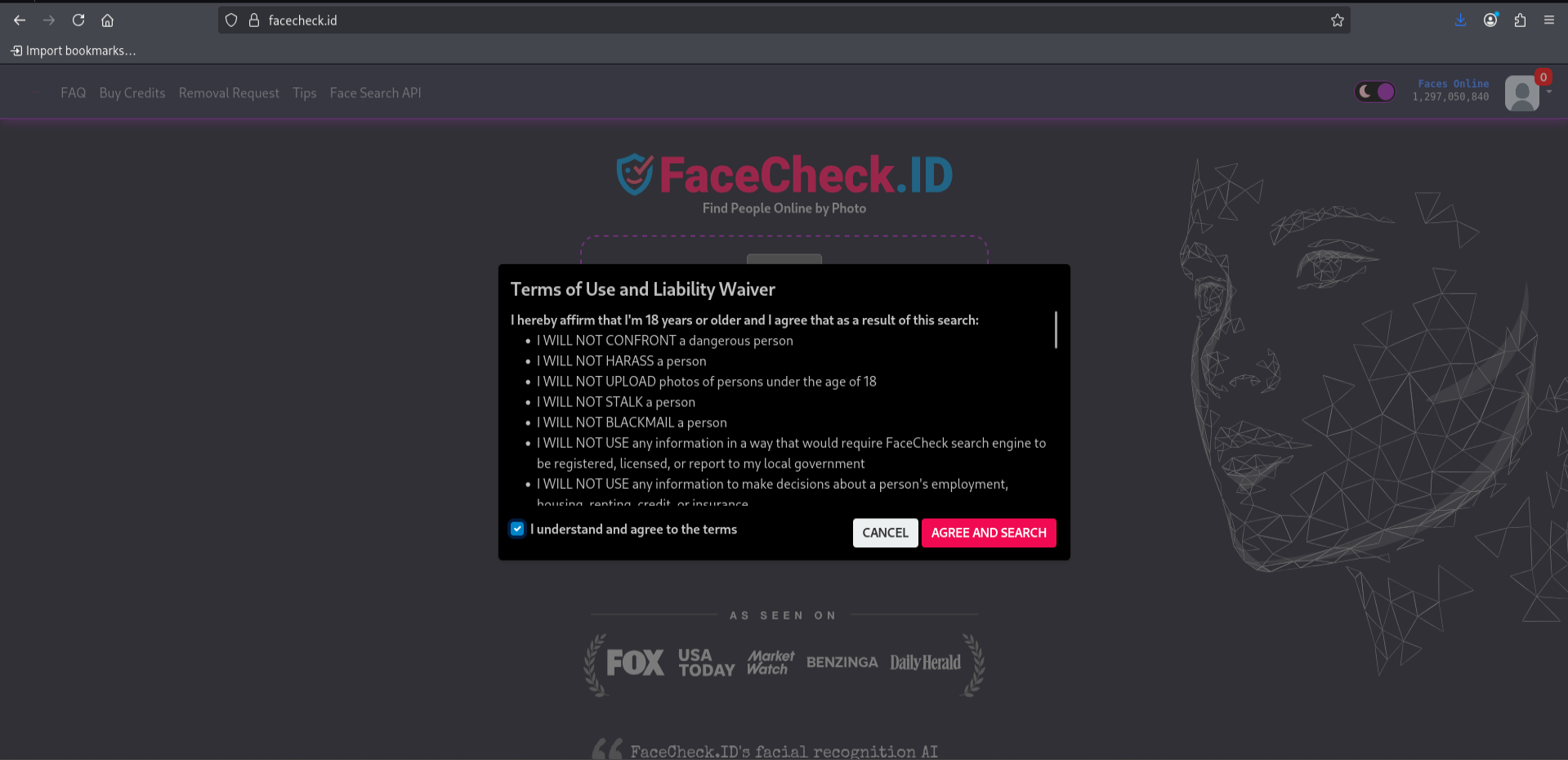The width and height of the screenshot is (1568, 760).
Task: Click the MarketWatch logo
Action: [x=770, y=663]
